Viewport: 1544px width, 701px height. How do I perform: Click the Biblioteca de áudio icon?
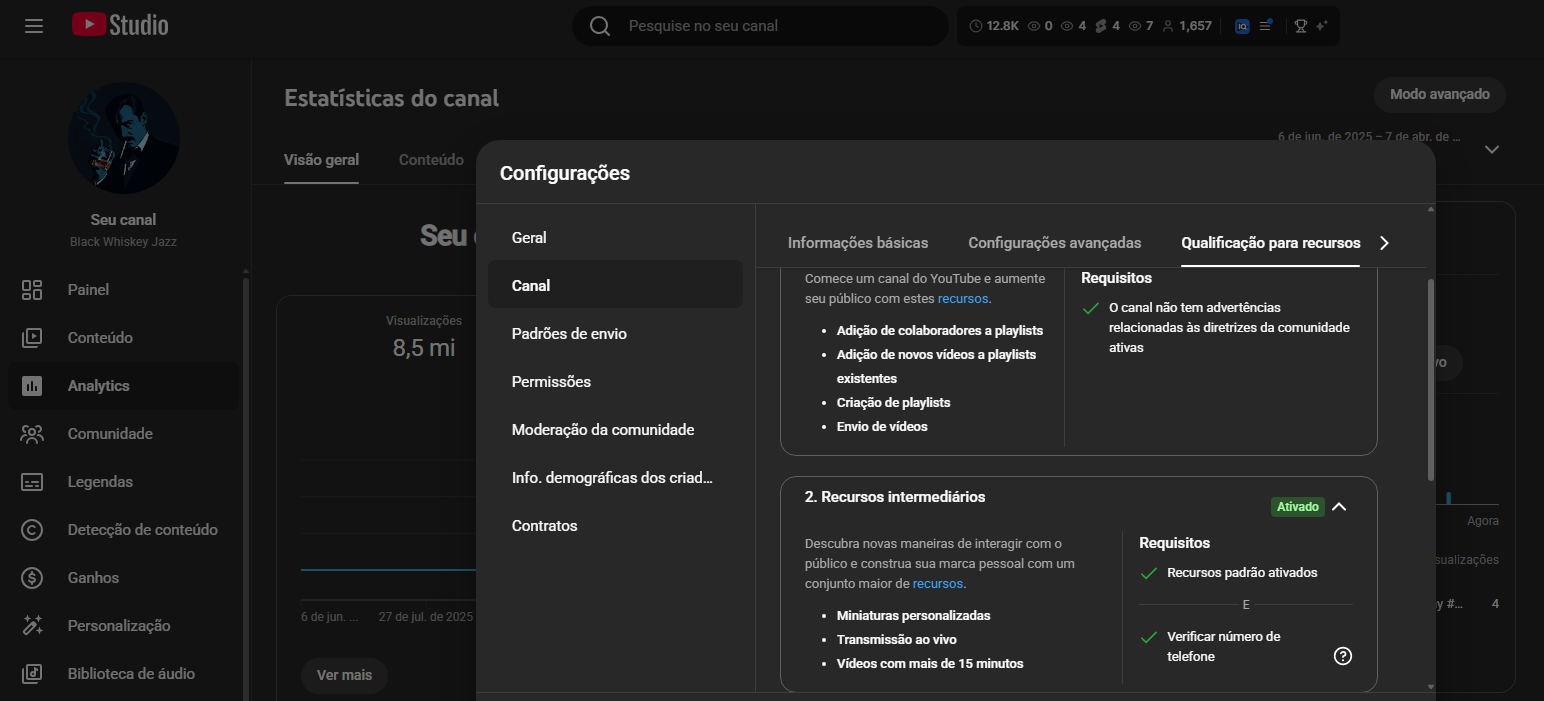click(x=32, y=674)
